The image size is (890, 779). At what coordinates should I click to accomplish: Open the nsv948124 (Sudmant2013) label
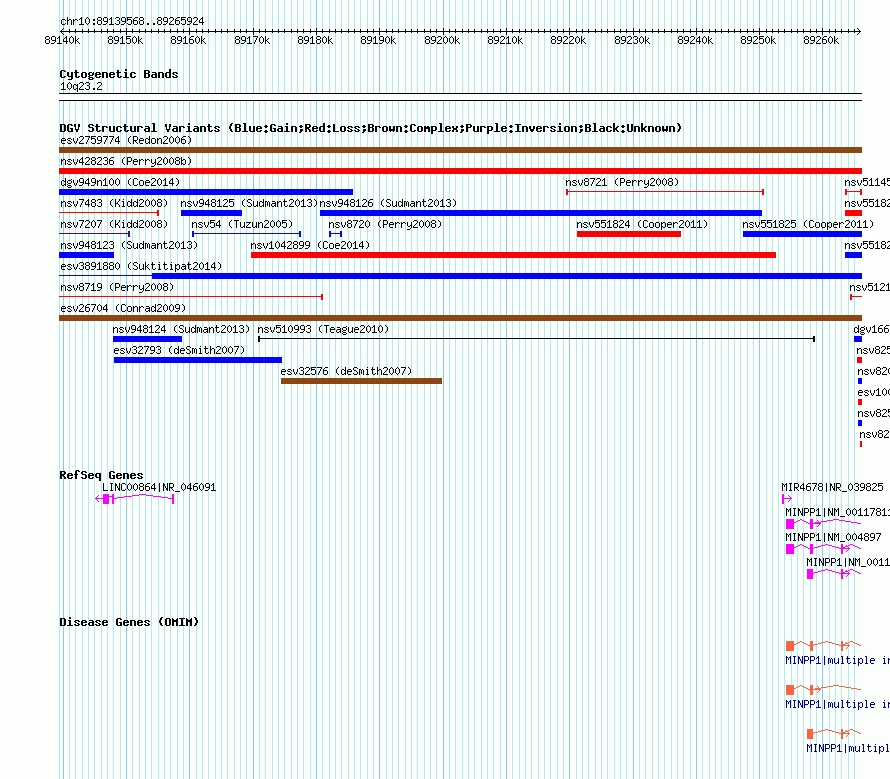(x=181, y=329)
